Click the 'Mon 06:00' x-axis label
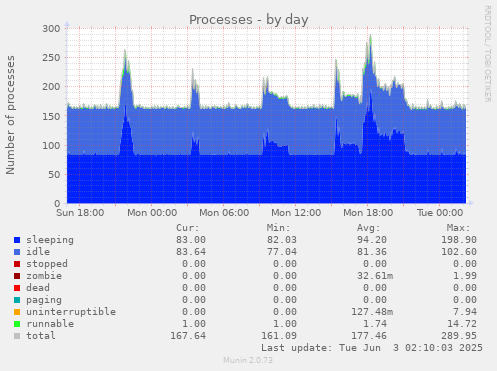The image size is (497, 371). coord(224,213)
